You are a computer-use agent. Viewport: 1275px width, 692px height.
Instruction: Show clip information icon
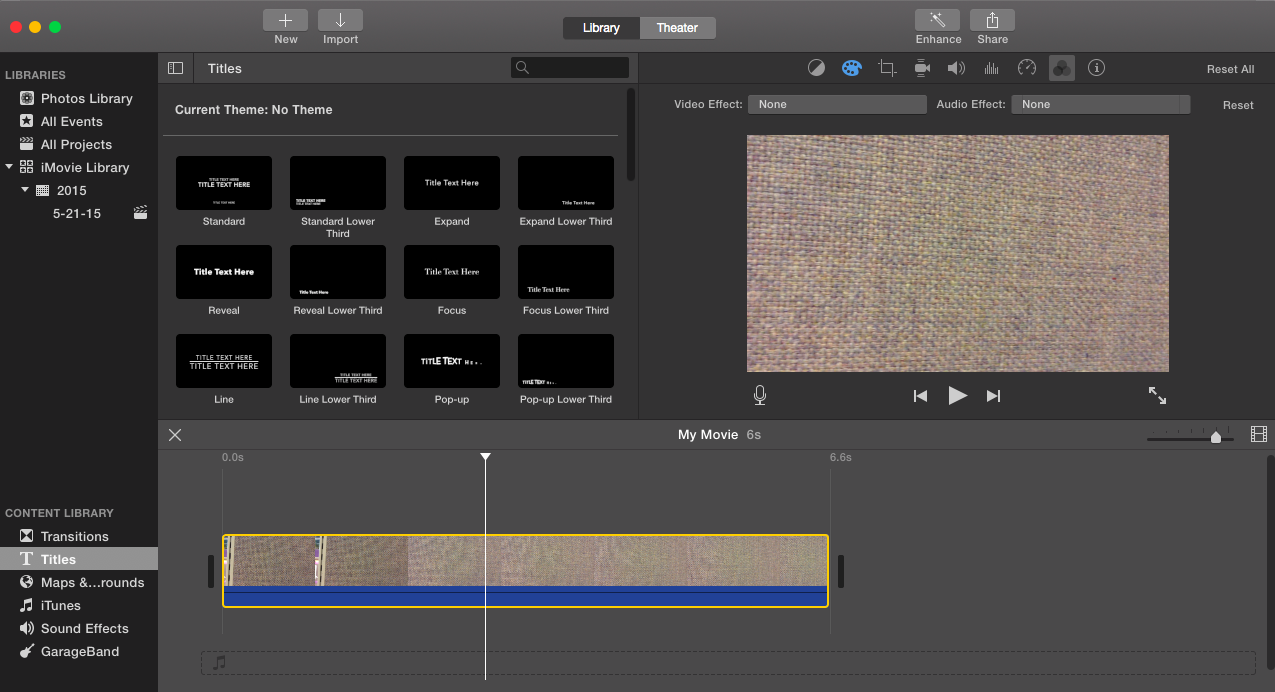click(1097, 68)
